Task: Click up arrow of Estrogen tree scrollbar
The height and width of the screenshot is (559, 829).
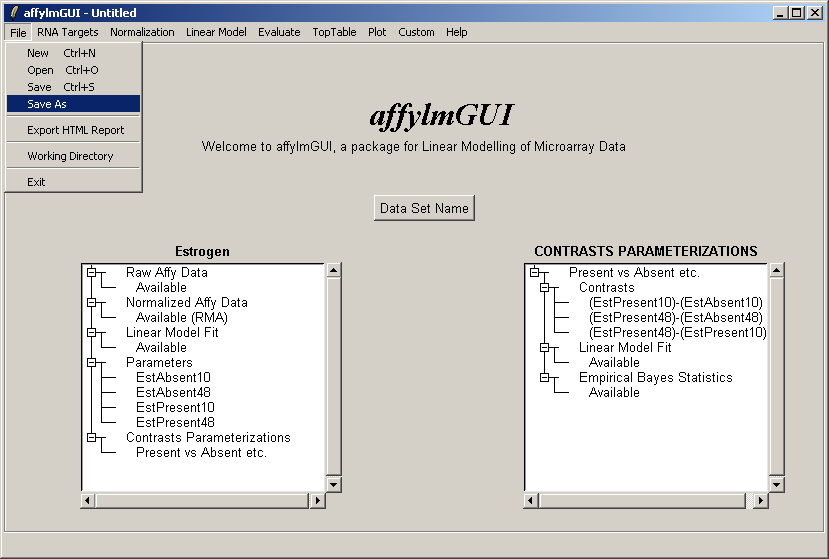Action: coord(334,270)
